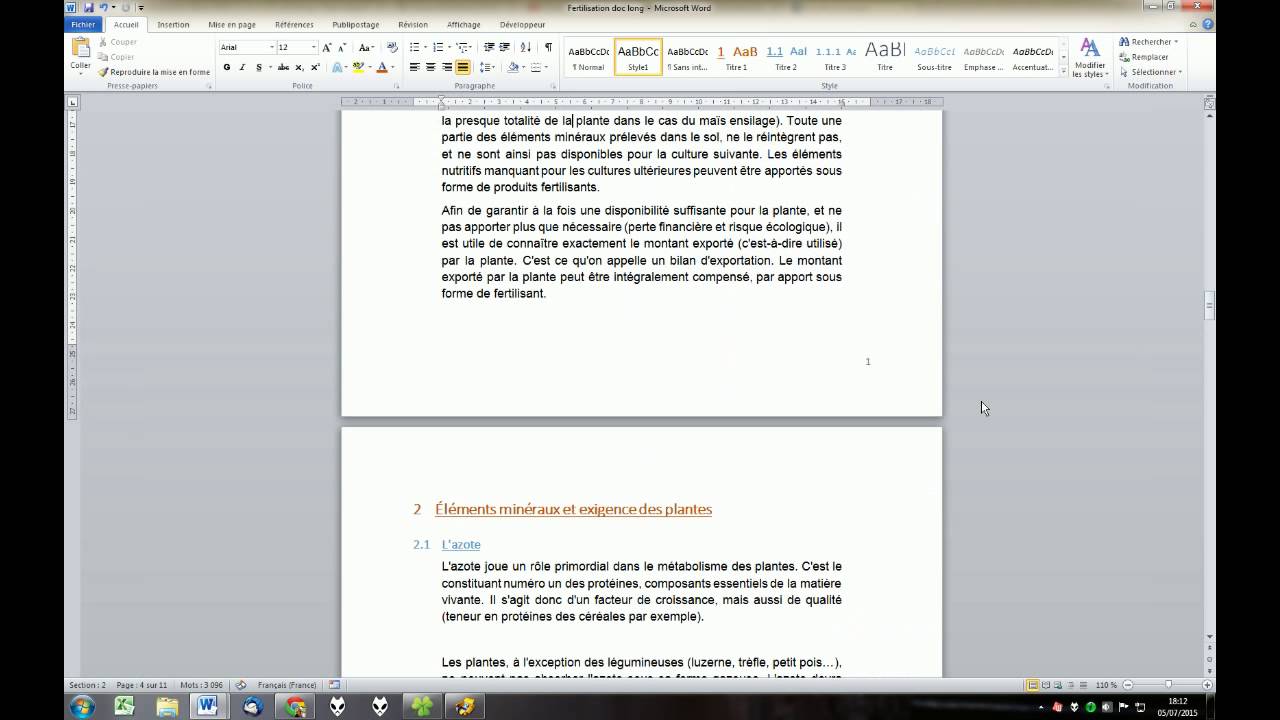This screenshot has height=720, width=1280.
Task: Apply subscript formatting
Action: 300,67
